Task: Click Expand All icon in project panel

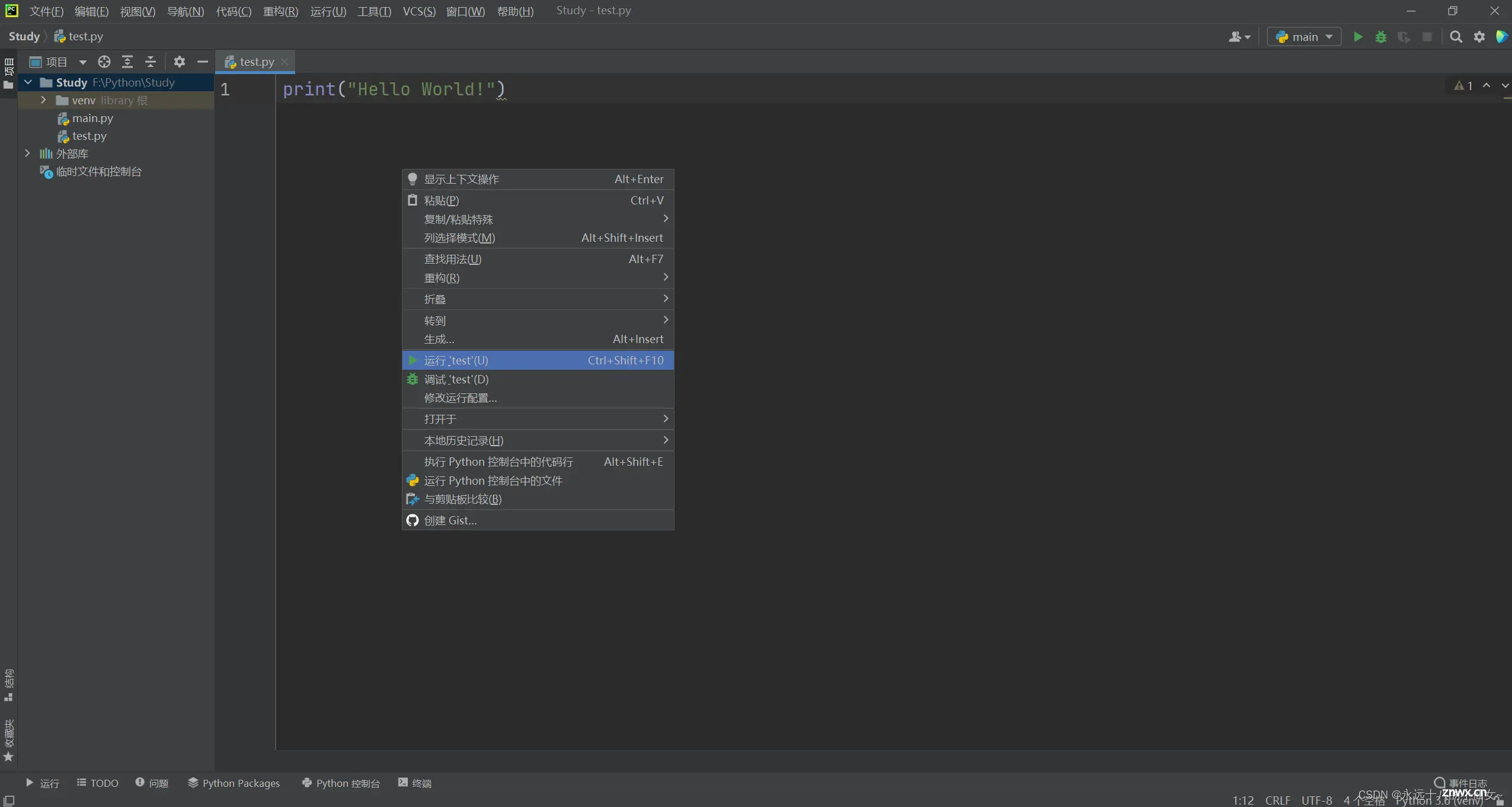Action: coord(127,62)
